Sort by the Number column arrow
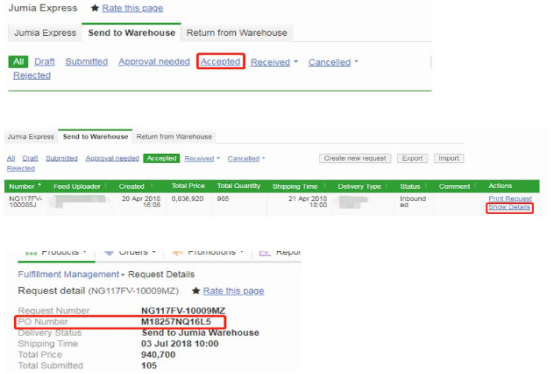This screenshot has height=374, width=554. click(x=40, y=185)
